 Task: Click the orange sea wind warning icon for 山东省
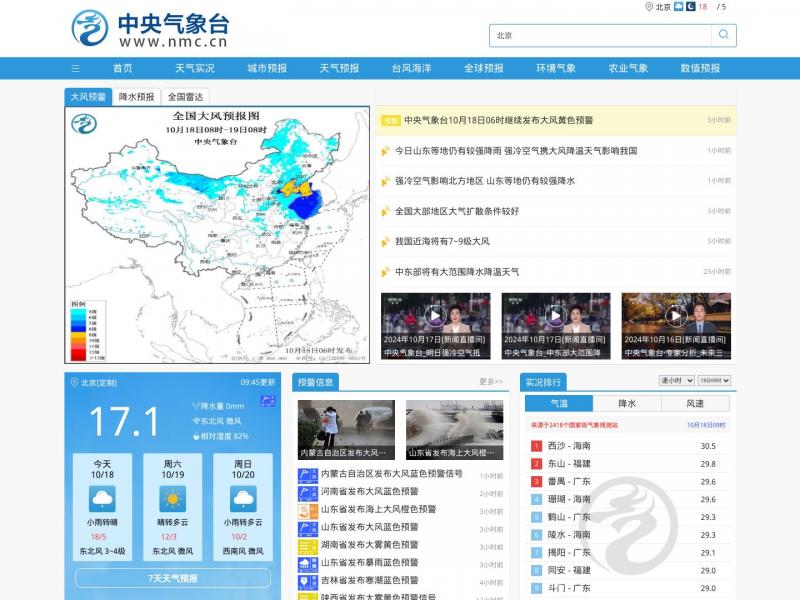pyautogui.click(x=308, y=510)
